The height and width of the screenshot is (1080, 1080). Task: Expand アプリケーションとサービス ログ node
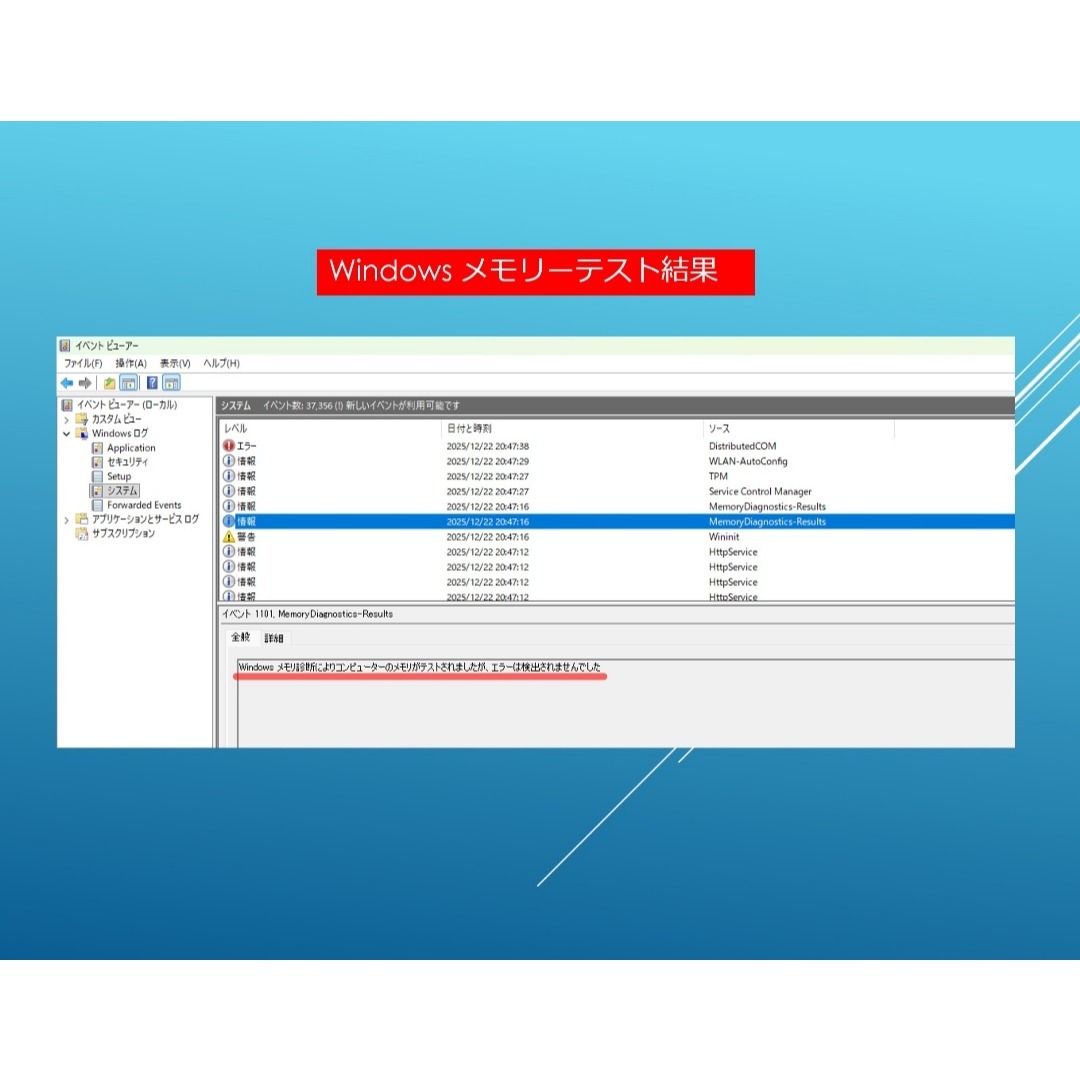pyautogui.click(x=66, y=519)
